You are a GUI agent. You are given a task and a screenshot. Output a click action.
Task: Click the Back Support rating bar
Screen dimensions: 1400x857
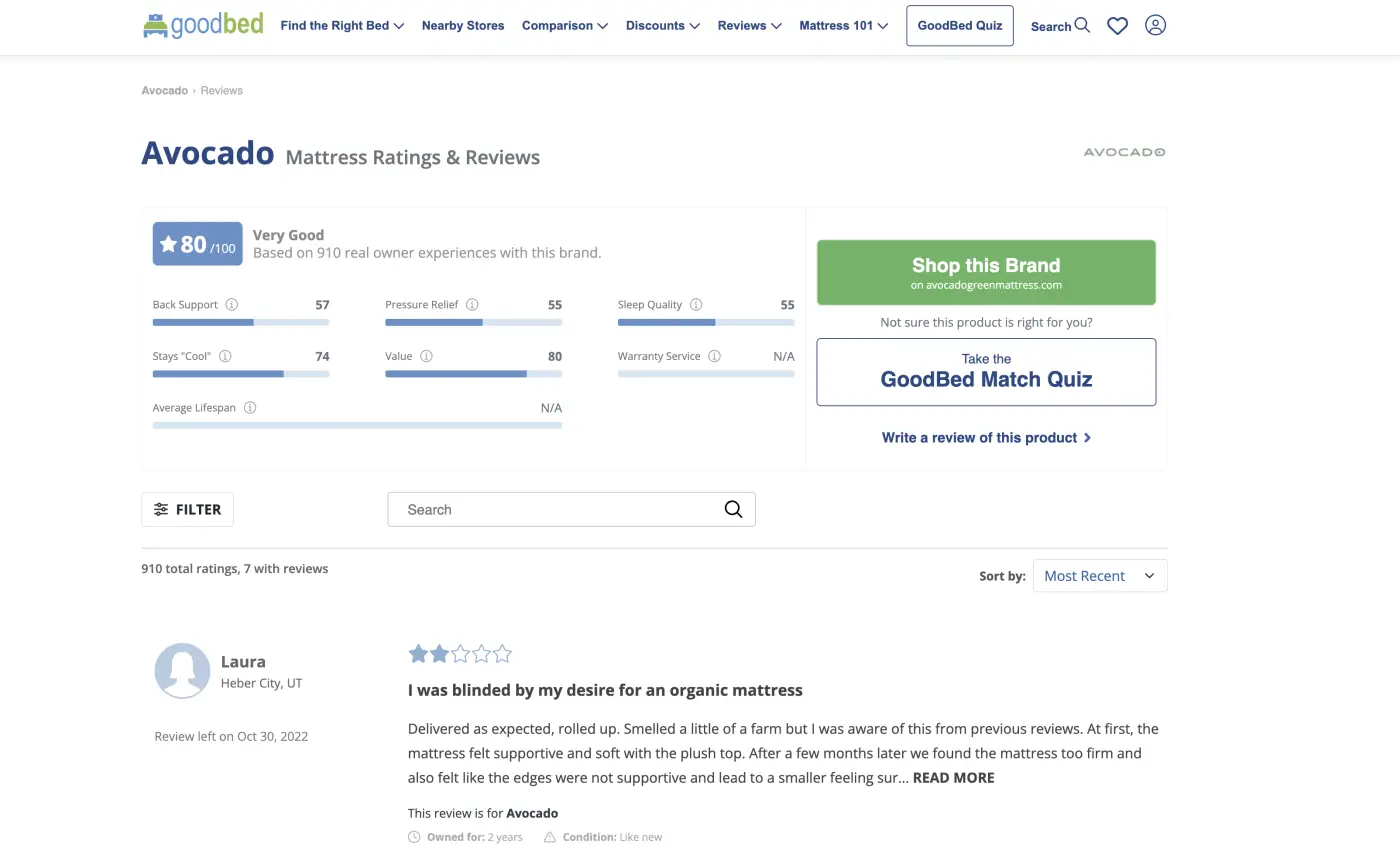[241, 322]
